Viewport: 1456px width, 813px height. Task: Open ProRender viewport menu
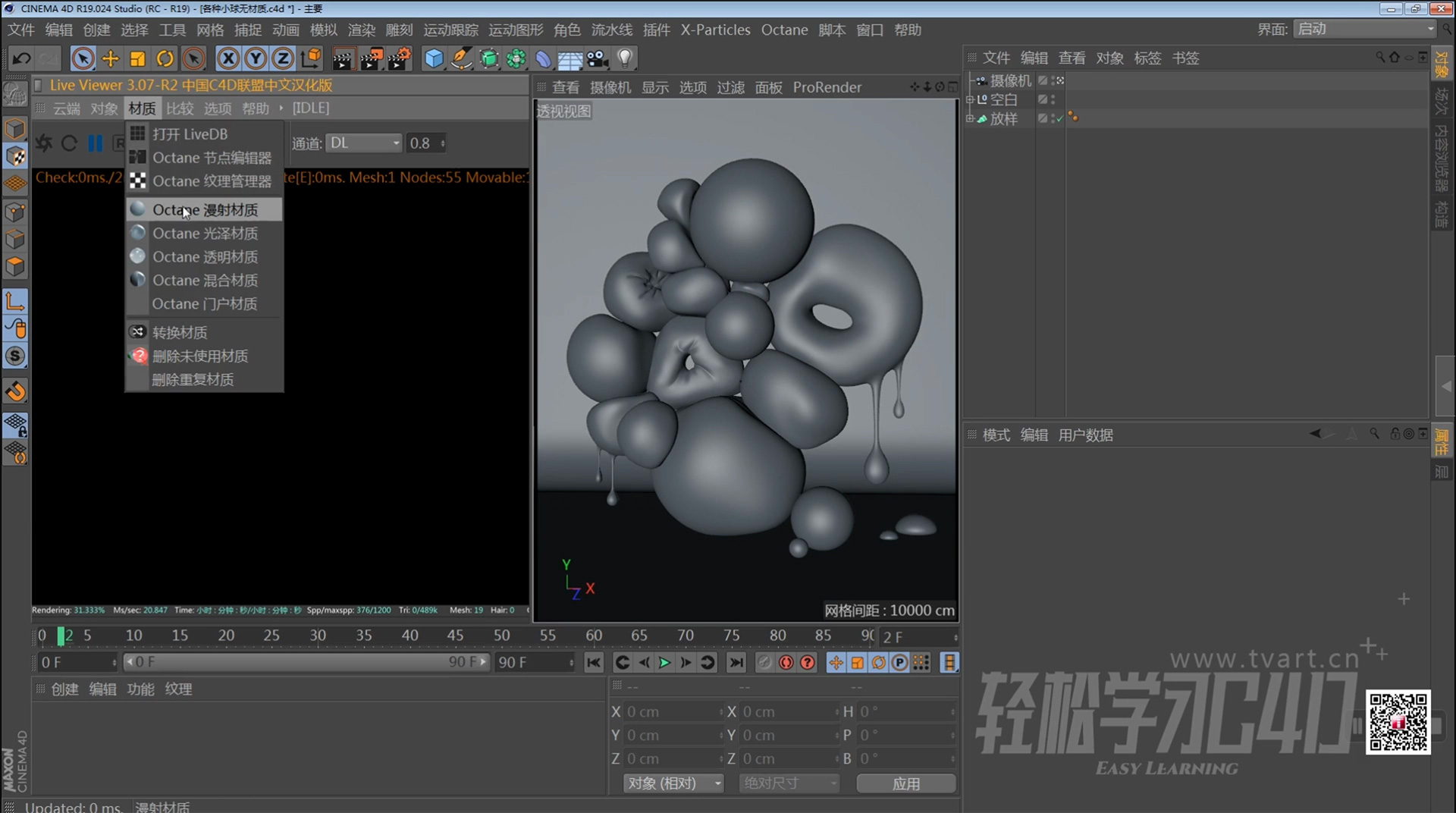pos(827,87)
